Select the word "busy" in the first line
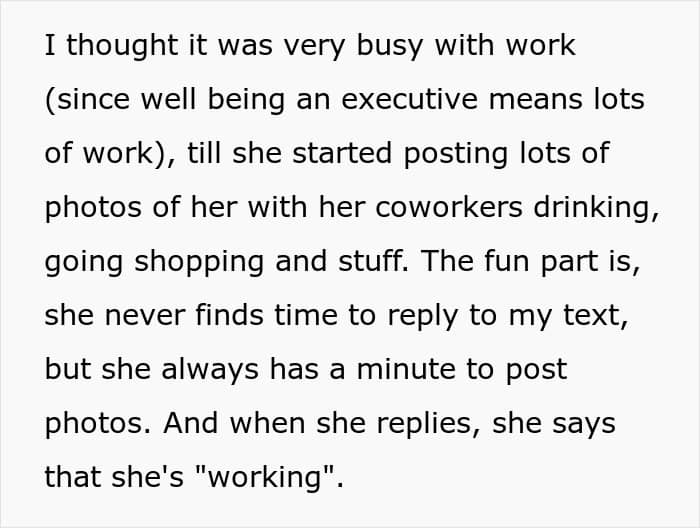Image resolution: width=700 pixels, height=528 pixels. point(389,47)
